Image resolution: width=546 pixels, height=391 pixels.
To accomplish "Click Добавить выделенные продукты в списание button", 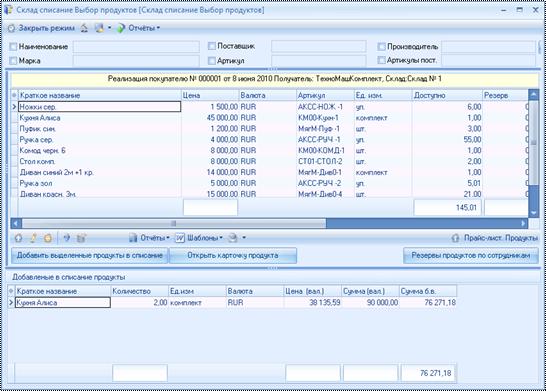I will tap(90, 256).
